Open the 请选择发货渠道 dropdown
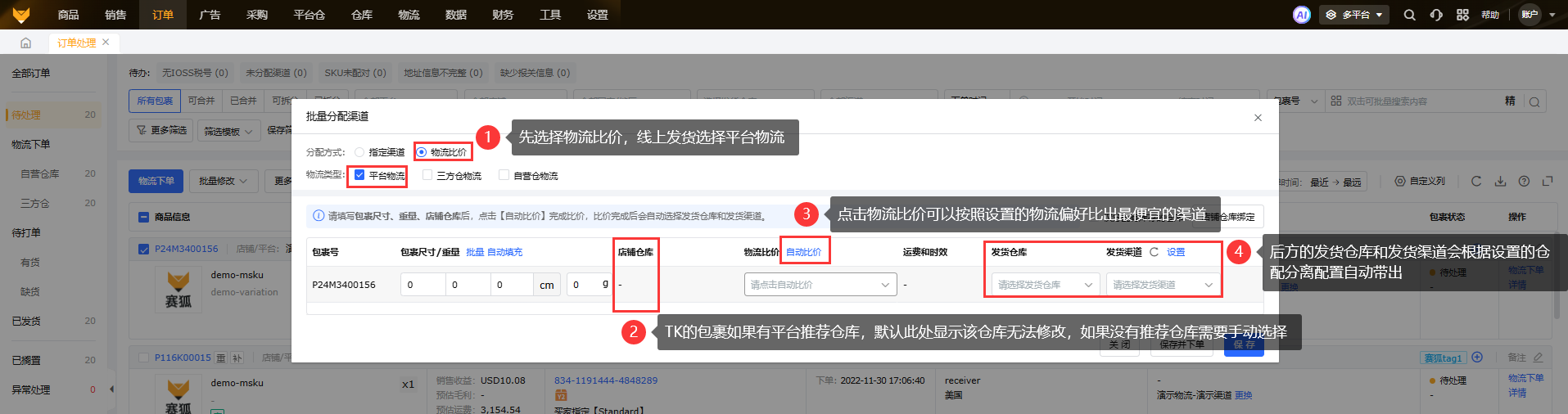 point(1163,285)
